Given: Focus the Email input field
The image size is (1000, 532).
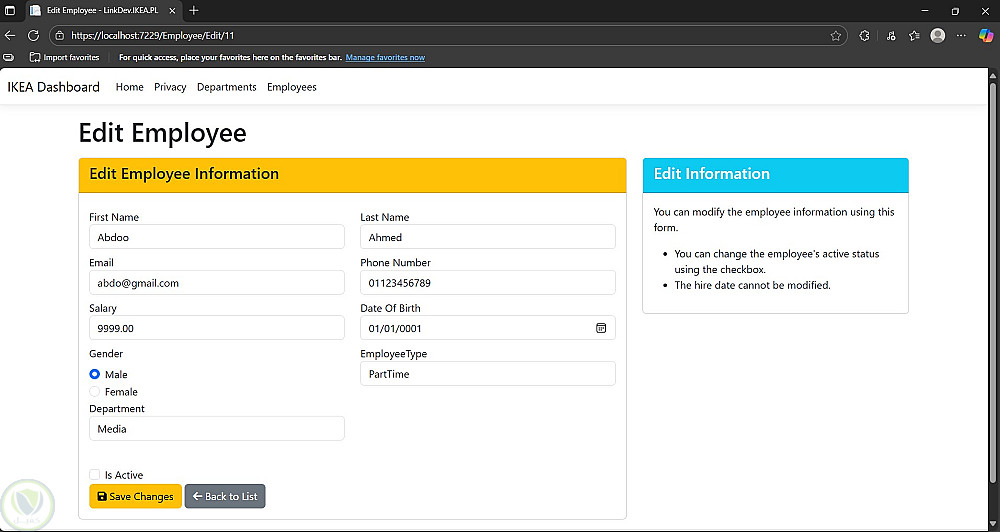Looking at the screenshot, I should tap(217, 283).
